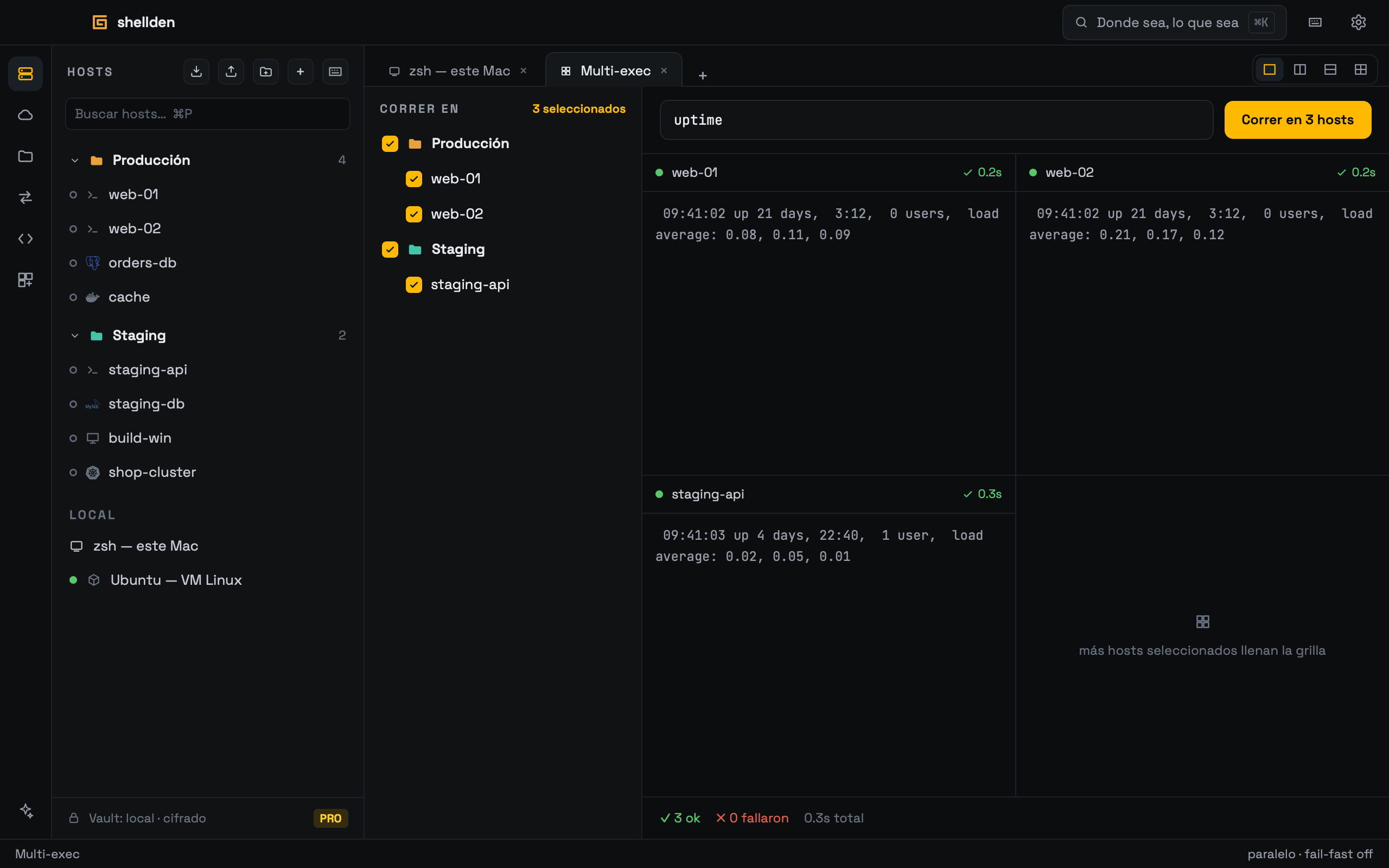Click the export hosts upload icon

click(x=231, y=71)
